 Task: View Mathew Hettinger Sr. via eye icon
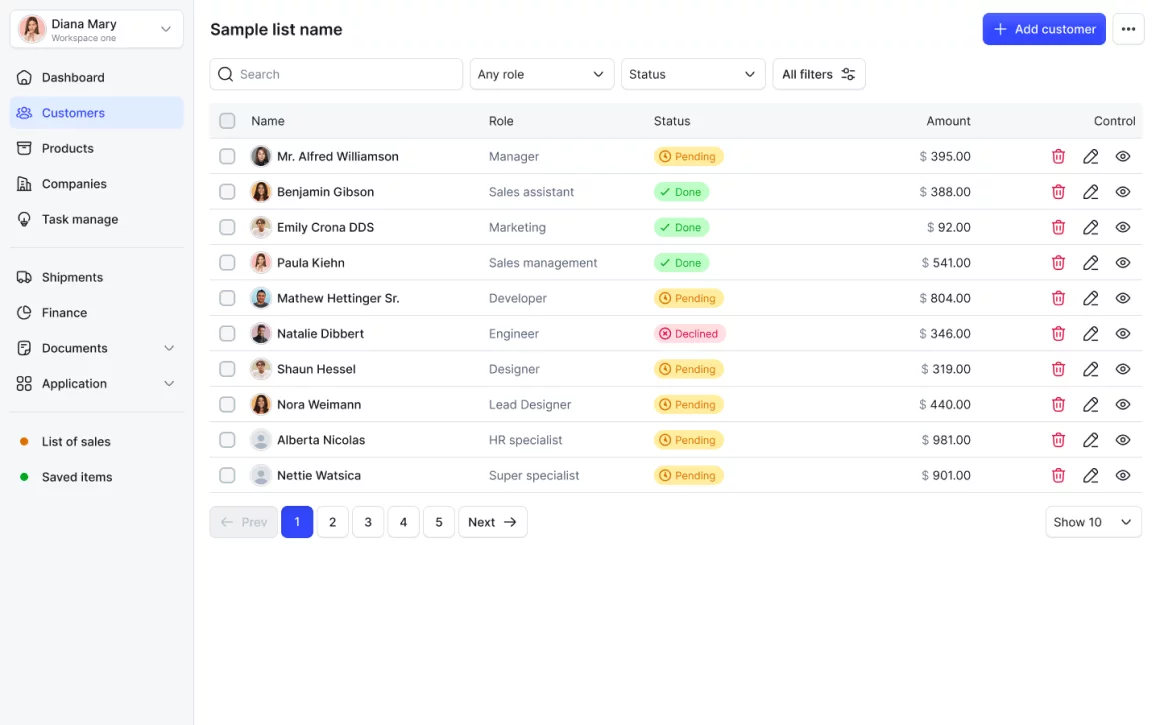[x=1123, y=298]
